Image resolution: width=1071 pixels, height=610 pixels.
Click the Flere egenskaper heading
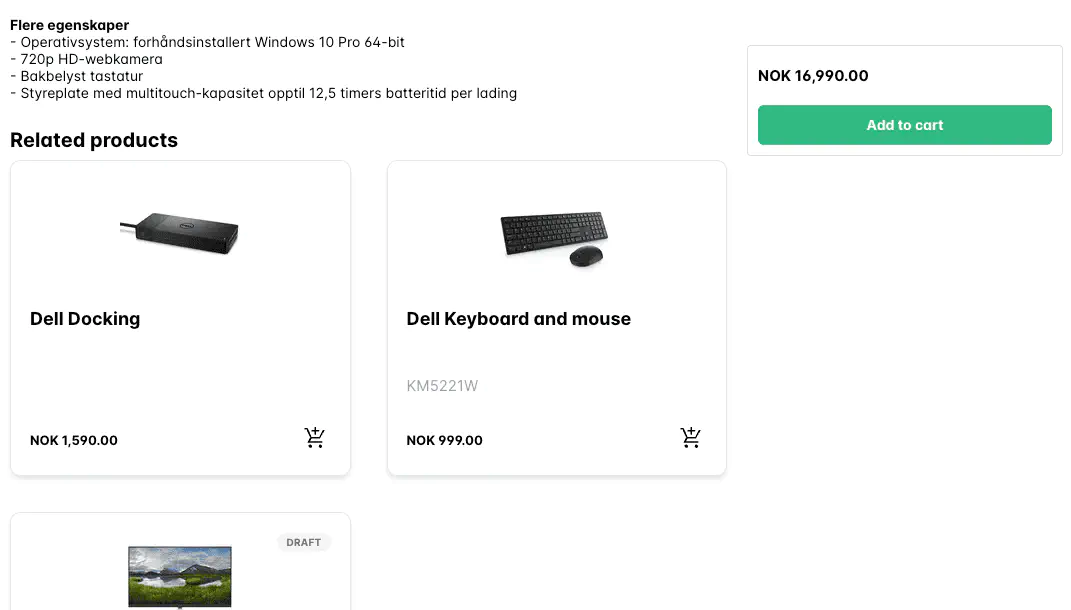click(69, 24)
